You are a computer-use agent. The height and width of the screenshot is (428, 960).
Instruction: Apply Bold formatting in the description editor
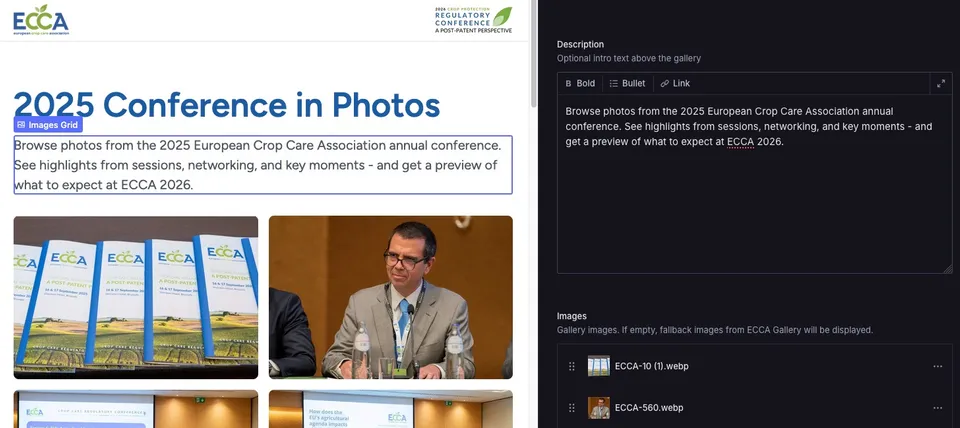coord(580,83)
